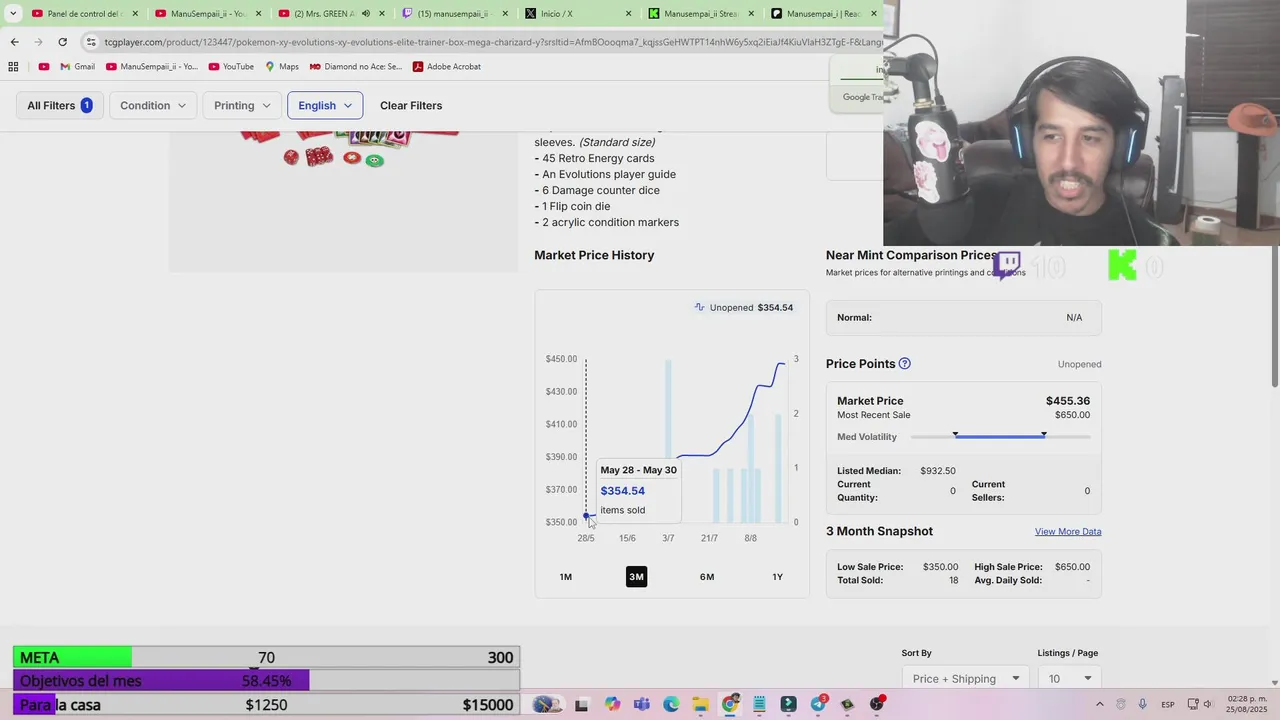Open the Listings per Page dropdown

[x=1069, y=679]
